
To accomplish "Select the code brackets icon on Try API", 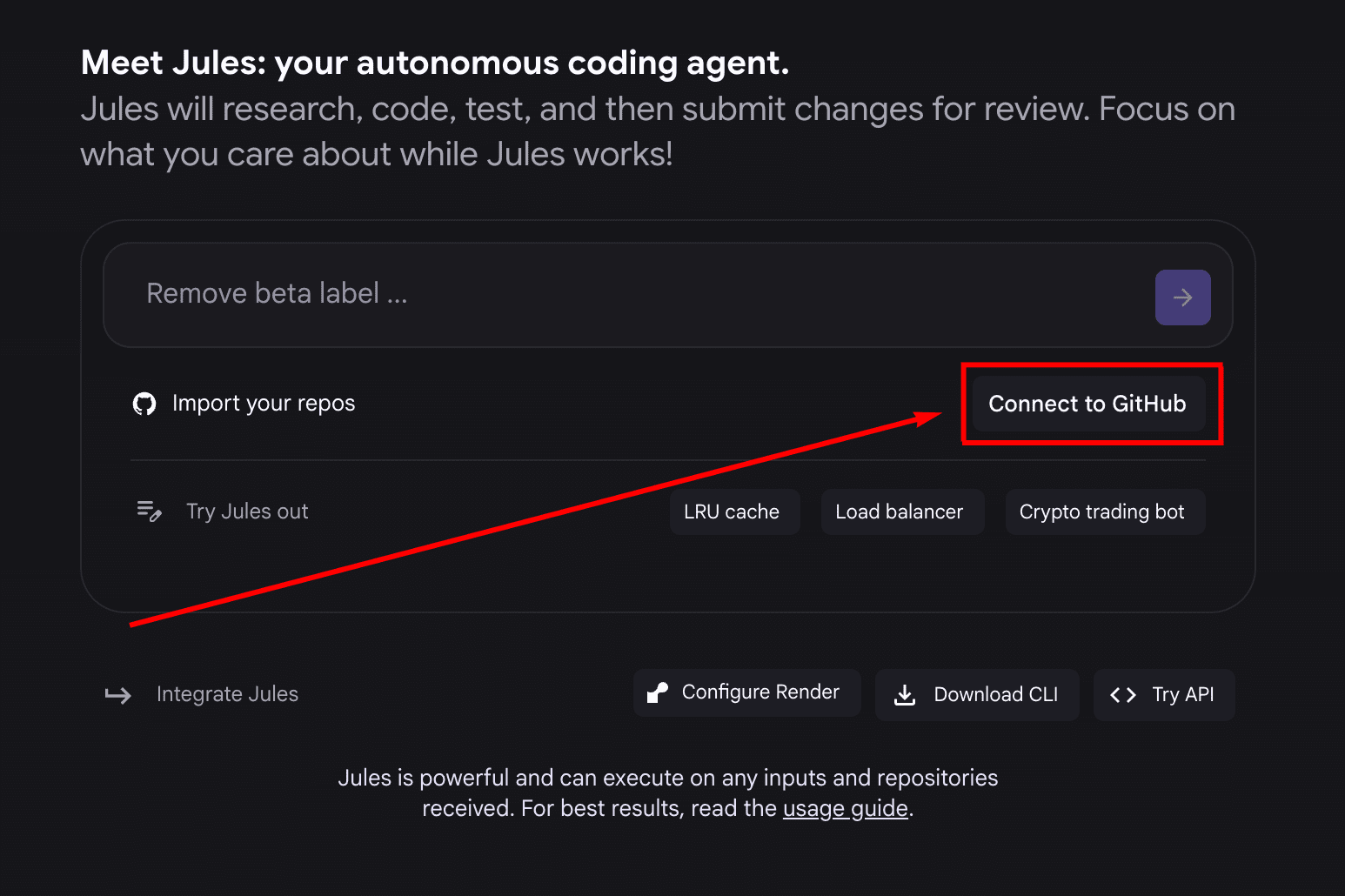I will point(1123,694).
